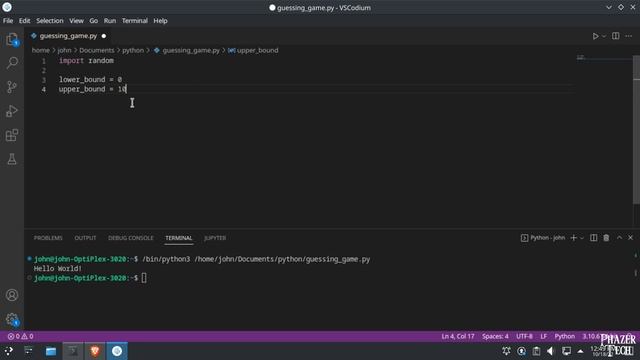Click 'UTF-8' encoding status
This screenshot has height=360, width=640.
(x=524, y=336)
